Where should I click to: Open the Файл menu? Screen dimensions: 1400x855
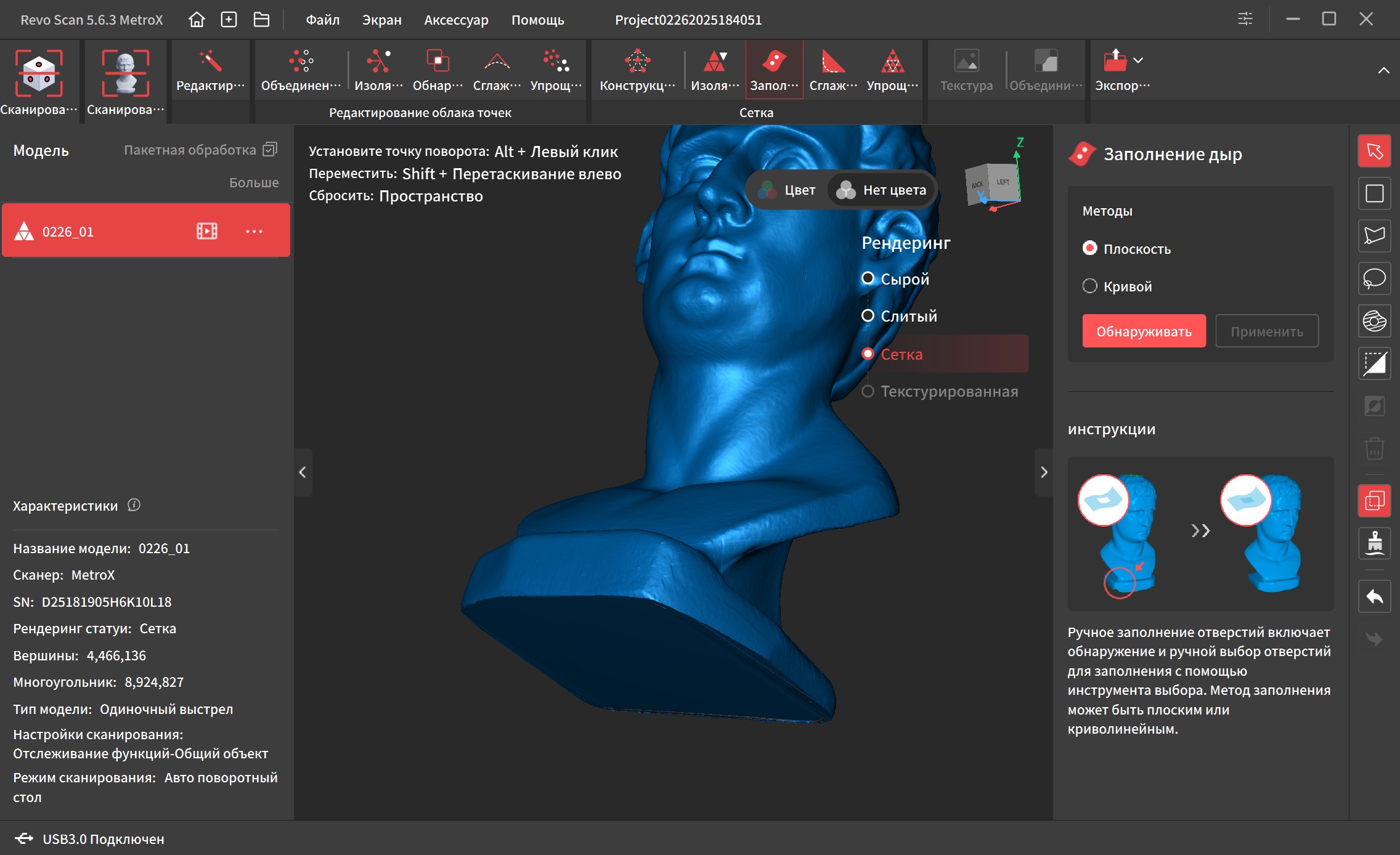coord(322,20)
